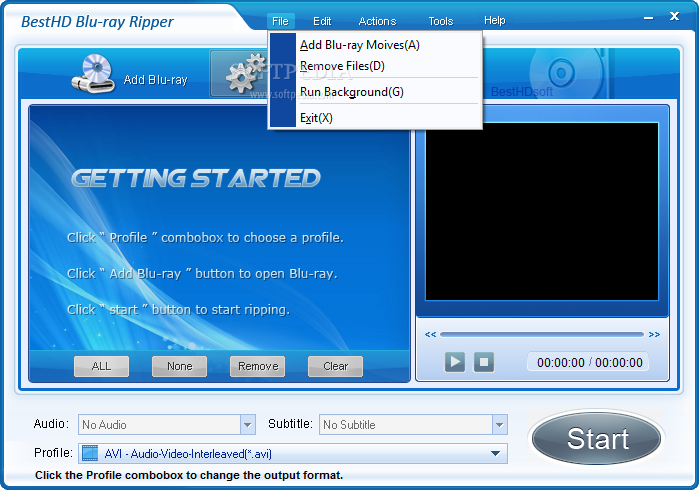
Task: Click the Remove button below the file list
Action: (258, 366)
